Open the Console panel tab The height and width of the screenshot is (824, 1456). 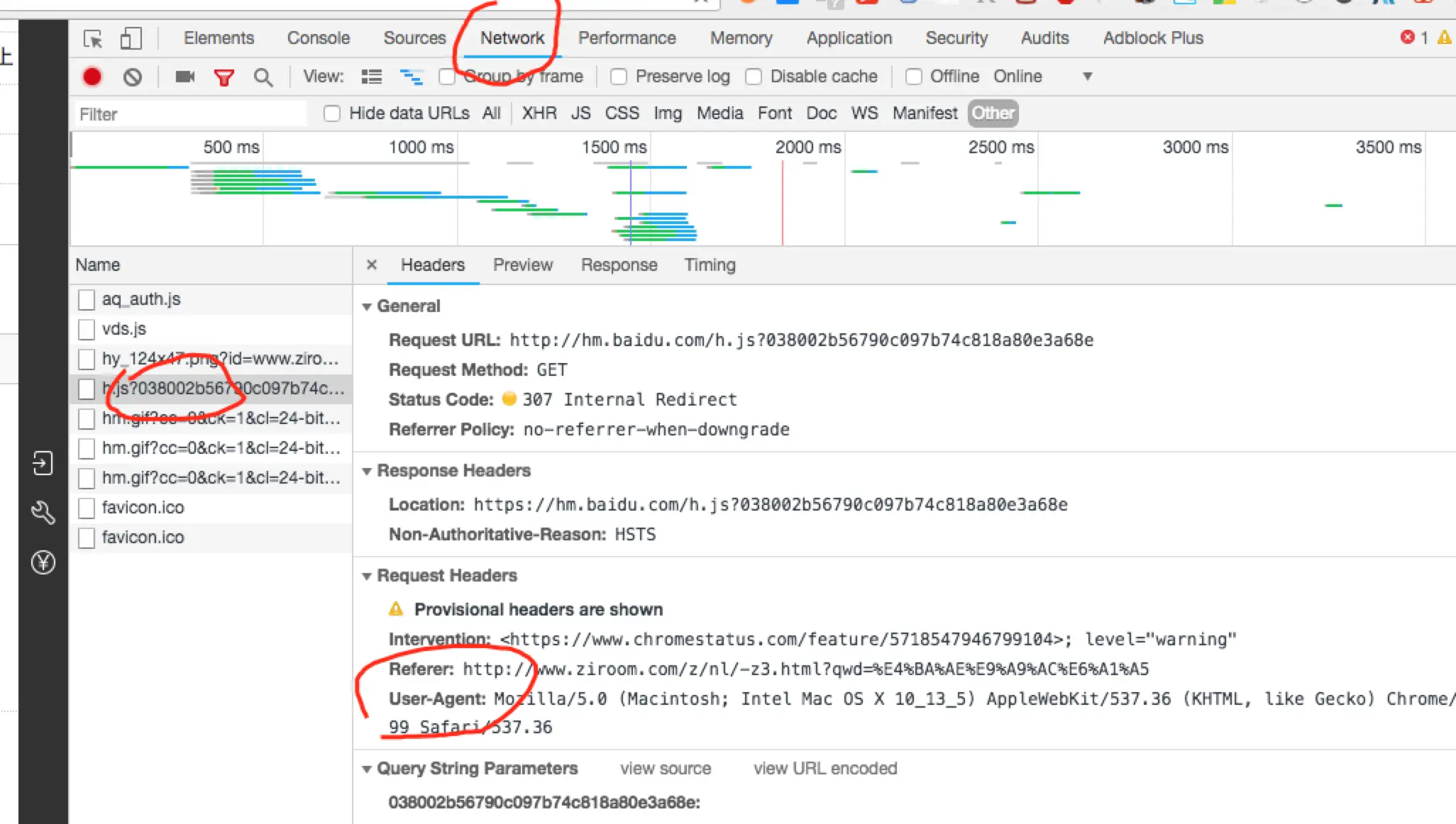(319, 38)
